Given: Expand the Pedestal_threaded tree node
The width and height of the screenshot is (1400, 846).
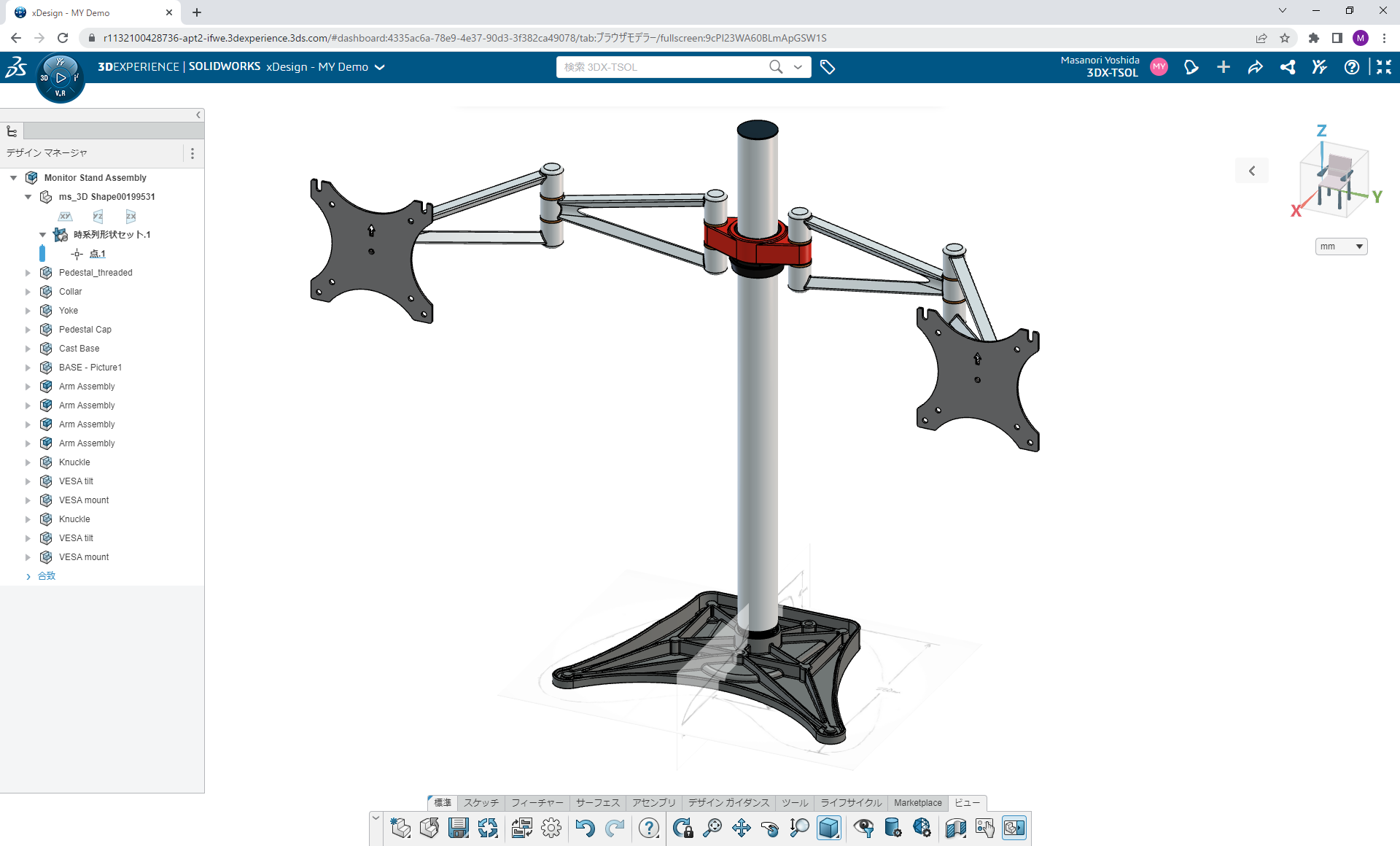Looking at the screenshot, I should pos(28,273).
